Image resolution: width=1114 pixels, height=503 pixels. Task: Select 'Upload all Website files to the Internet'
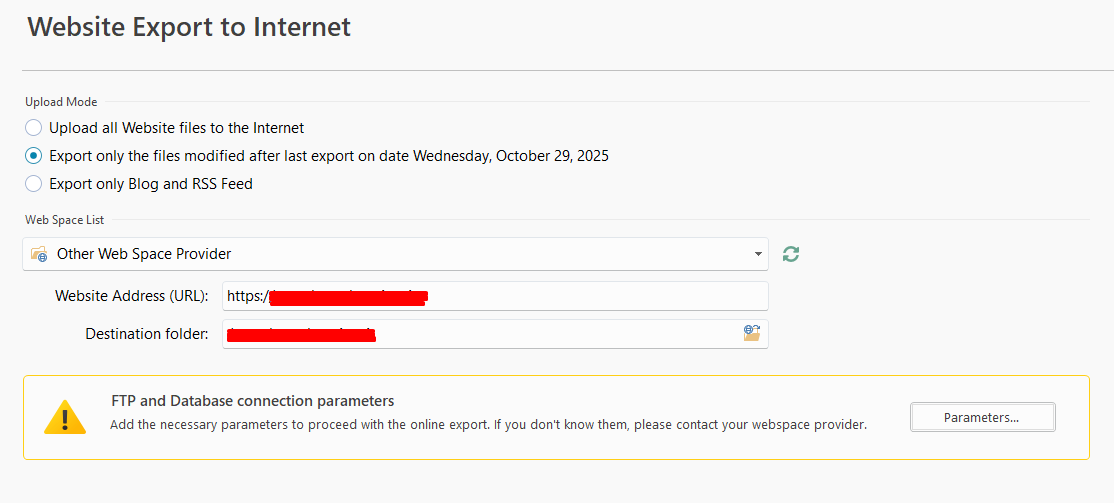click(x=34, y=128)
